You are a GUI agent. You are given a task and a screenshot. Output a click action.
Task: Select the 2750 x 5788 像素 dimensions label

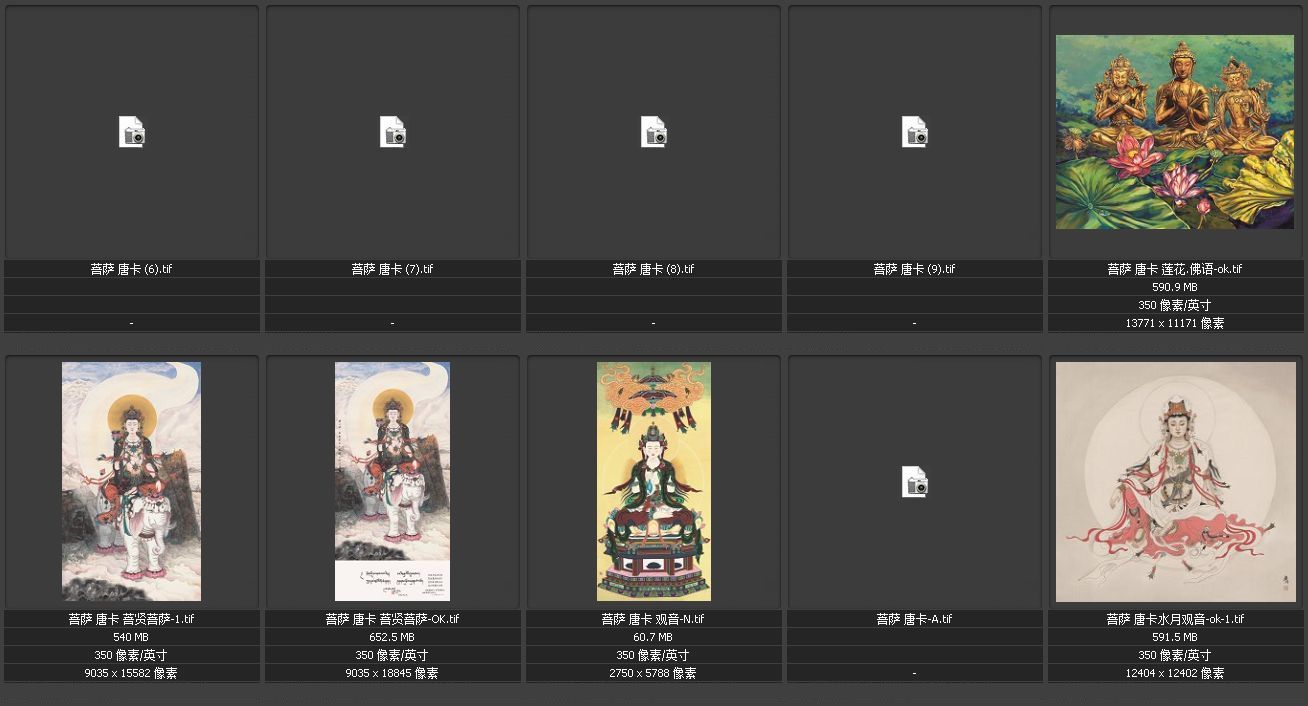(x=653, y=673)
